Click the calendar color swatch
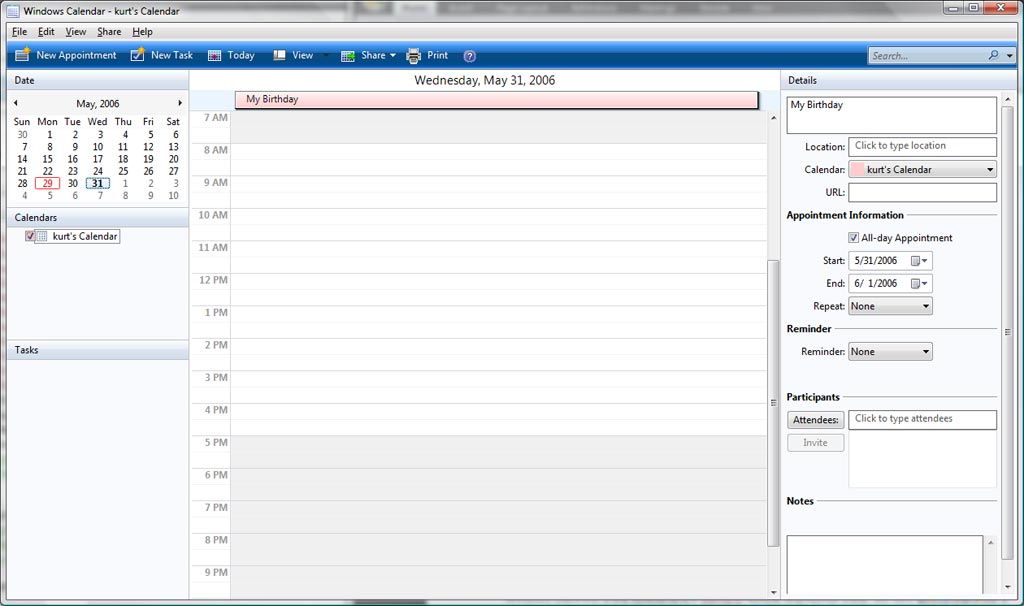This screenshot has width=1024, height=606. (x=857, y=170)
